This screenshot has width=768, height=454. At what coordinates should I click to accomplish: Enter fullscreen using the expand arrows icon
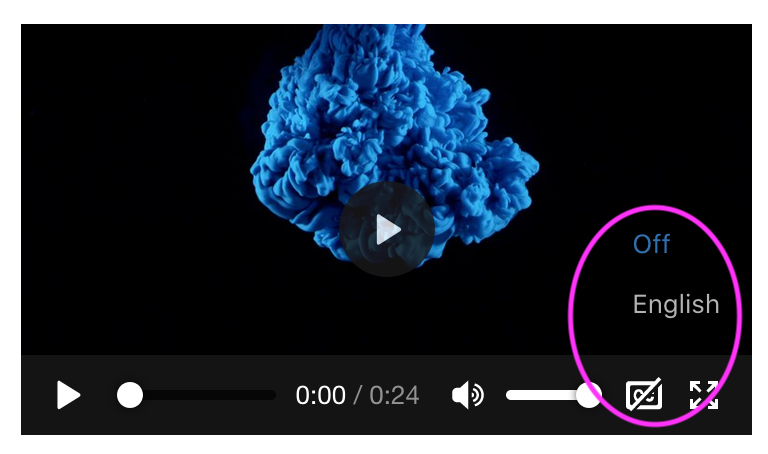pyautogui.click(x=704, y=395)
